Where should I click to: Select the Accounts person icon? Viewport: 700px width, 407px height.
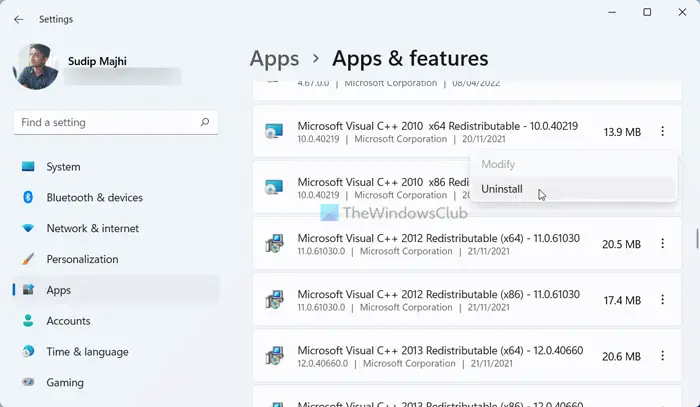tap(28, 320)
